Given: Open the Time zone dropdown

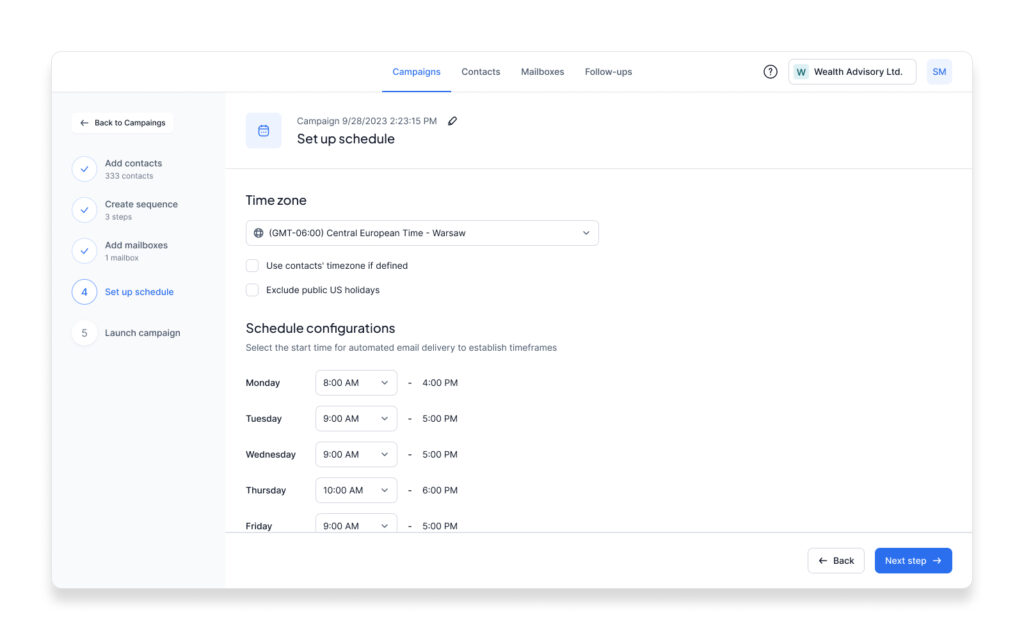Looking at the screenshot, I should pos(422,233).
